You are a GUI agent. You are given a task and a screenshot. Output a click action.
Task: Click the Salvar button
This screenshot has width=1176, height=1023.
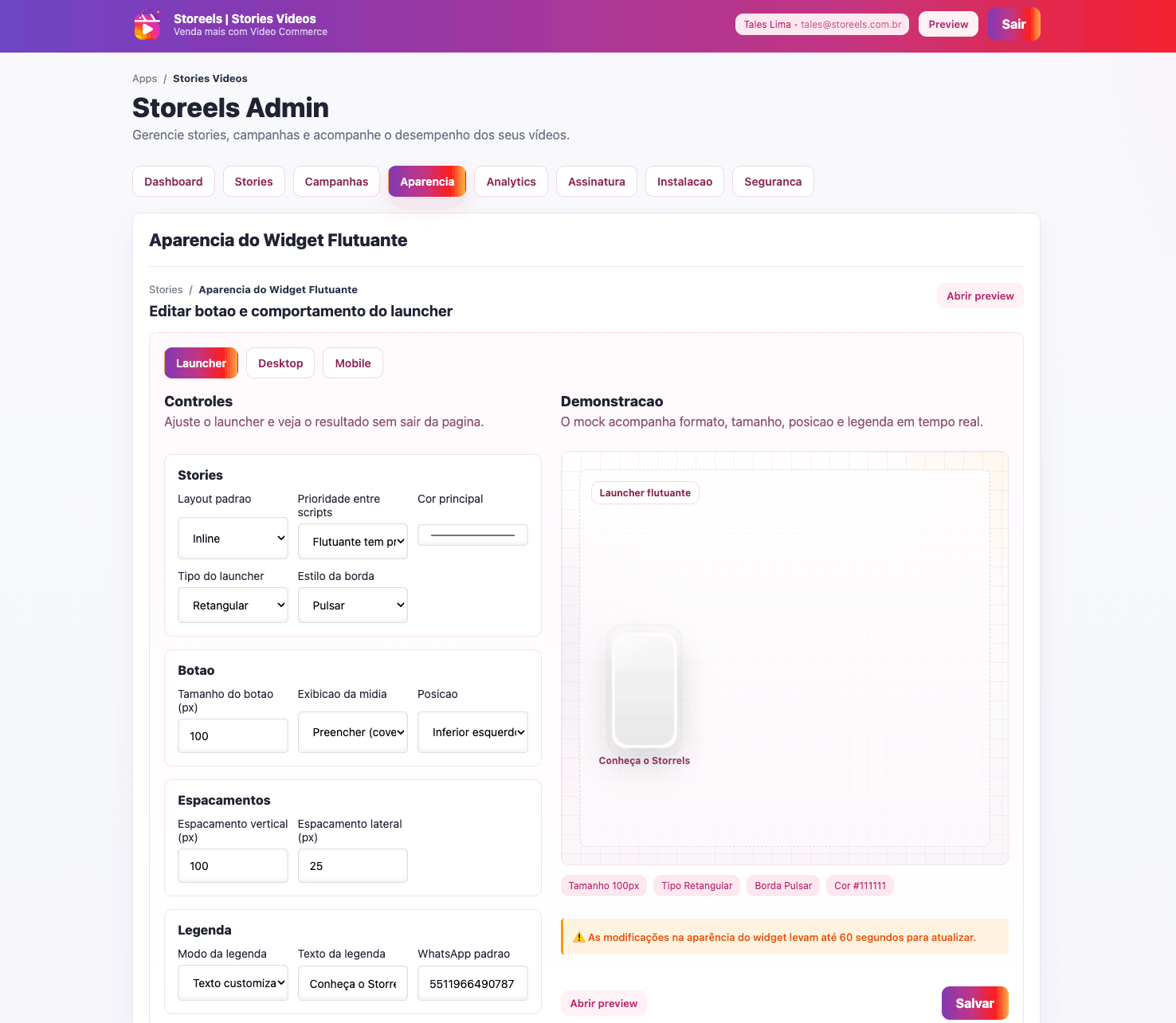click(974, 1002)
